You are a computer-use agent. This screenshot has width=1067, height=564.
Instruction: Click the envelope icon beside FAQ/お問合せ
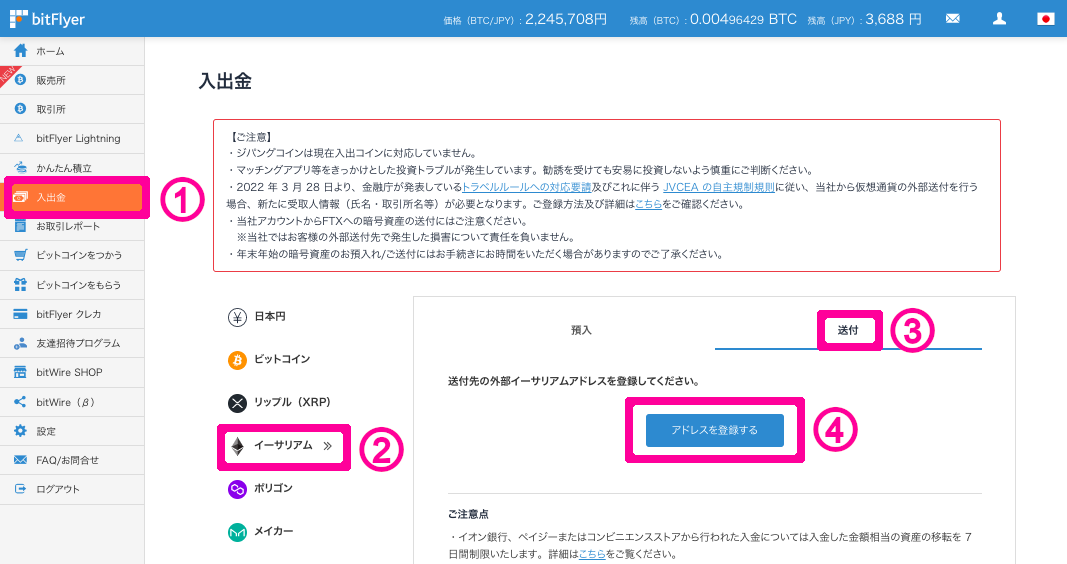point(20,460)
